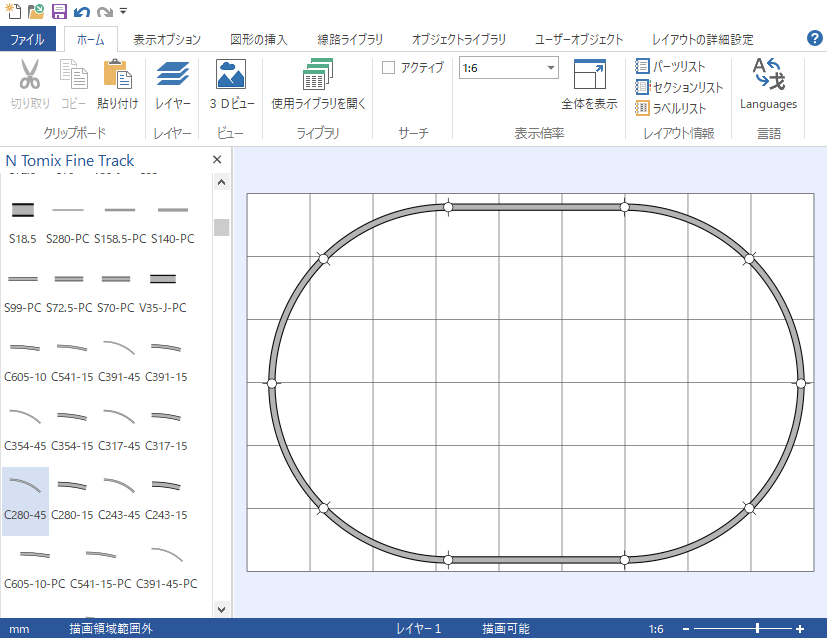This screenshot has width=827, height=638.
Task: Toggle the アクティブ checkbox
Action: [x=388, y=67]
